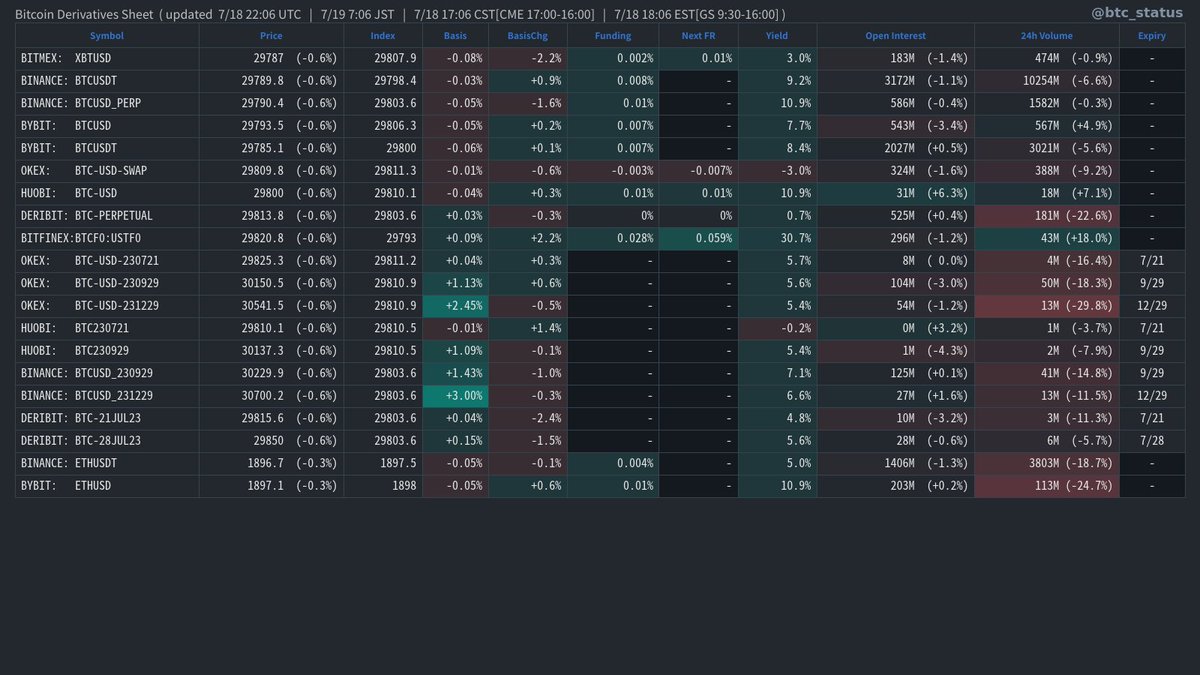Screen dimensions: 1200x675
Task: Click the 2027M open interest cell
Action: click(895, 148)
